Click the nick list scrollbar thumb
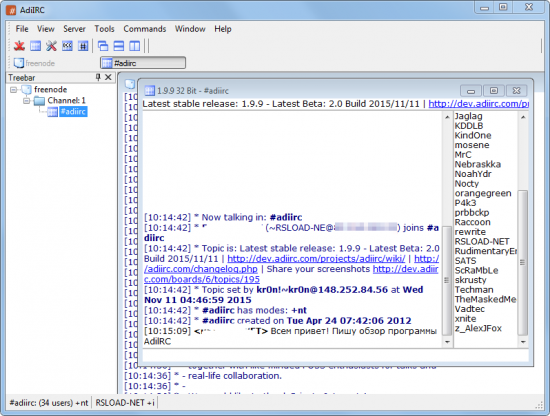 click(x=523, y=263)
